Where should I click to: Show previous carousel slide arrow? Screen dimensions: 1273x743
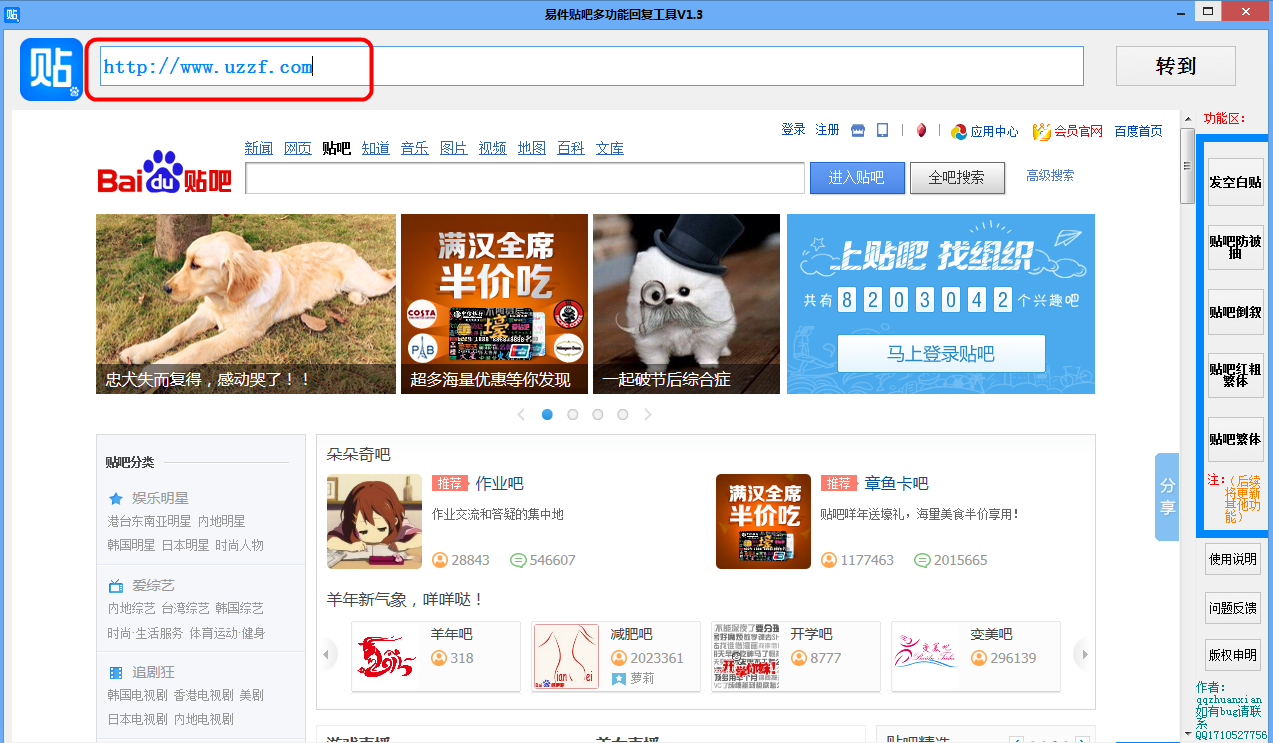(x=521, y=414)
